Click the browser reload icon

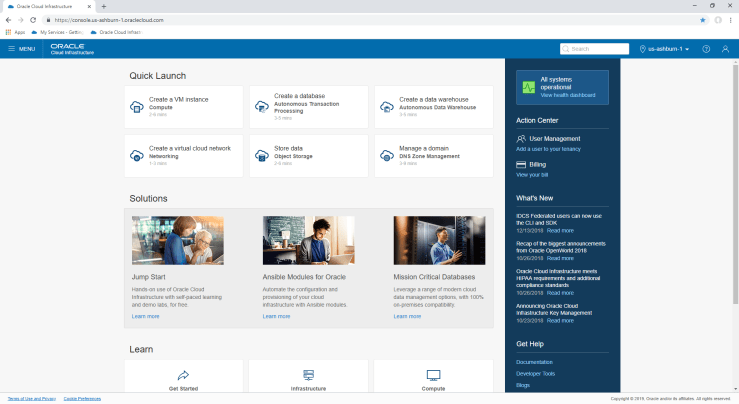[33, 19]
